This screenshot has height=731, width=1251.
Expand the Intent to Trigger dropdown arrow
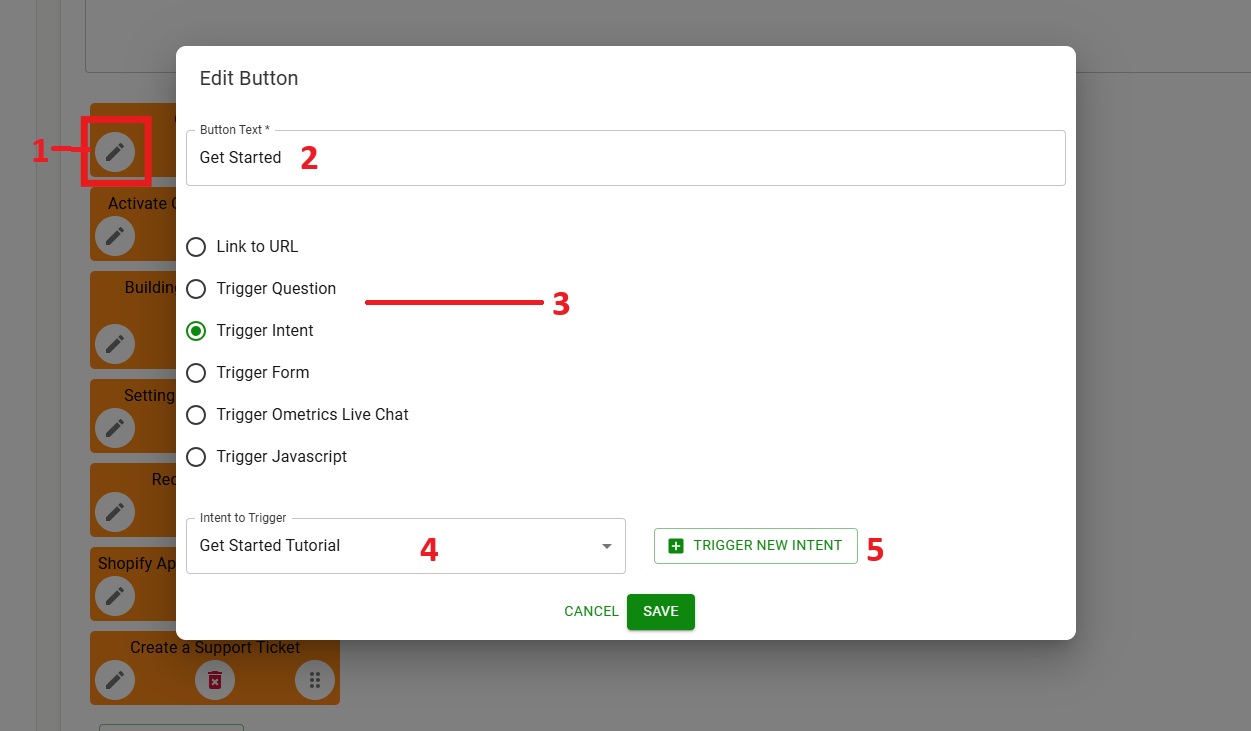(606, 546)
